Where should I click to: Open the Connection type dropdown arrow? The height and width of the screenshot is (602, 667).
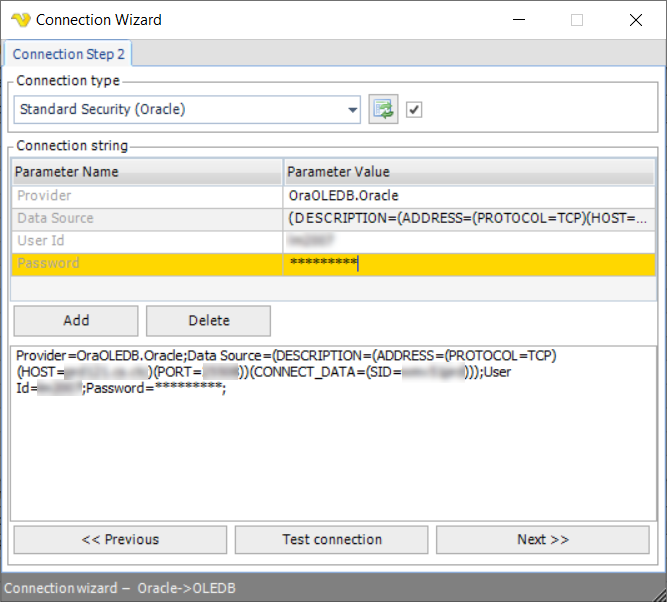coord(352,110)
